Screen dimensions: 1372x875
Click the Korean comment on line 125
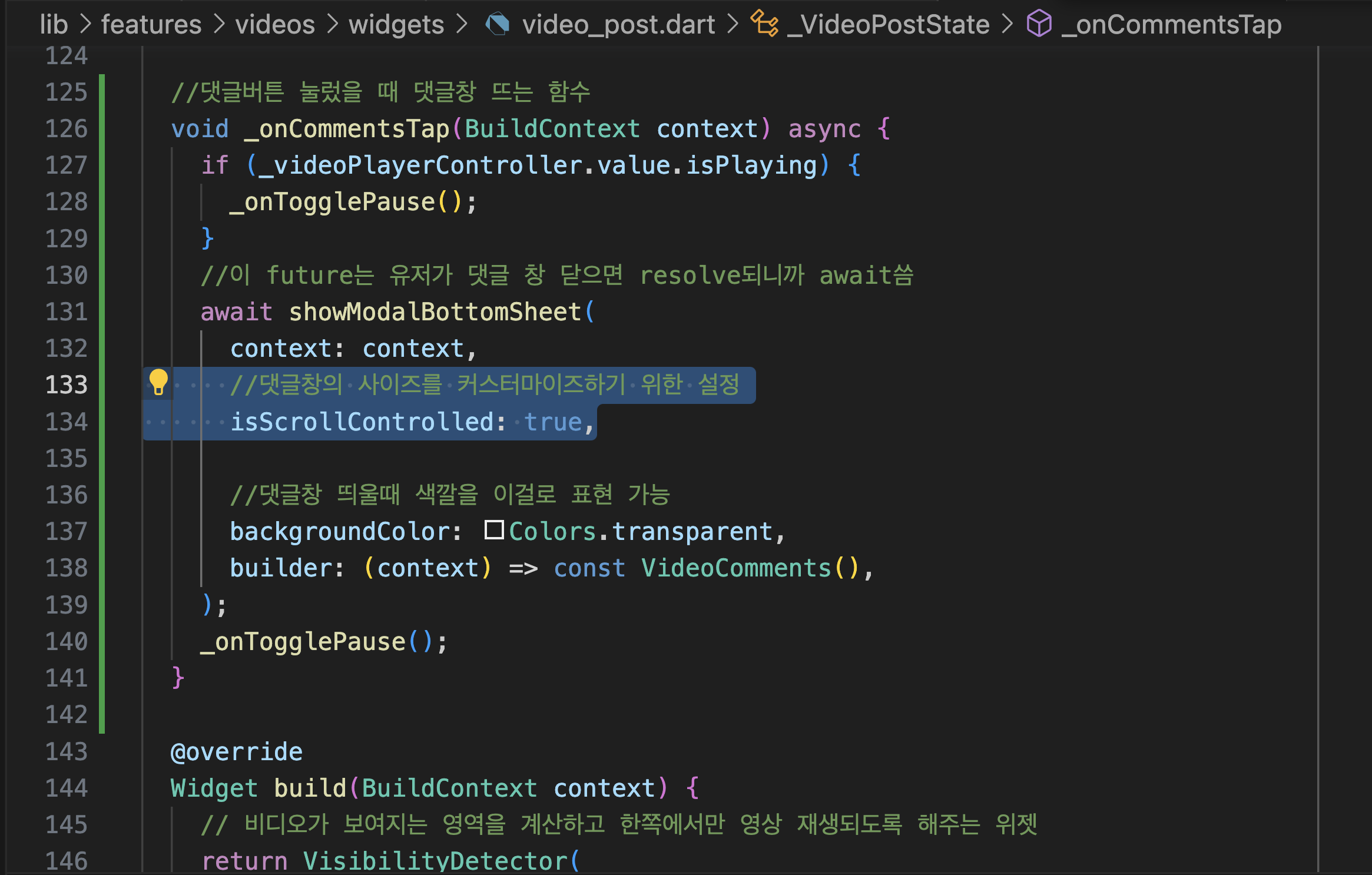pos(380,91)
